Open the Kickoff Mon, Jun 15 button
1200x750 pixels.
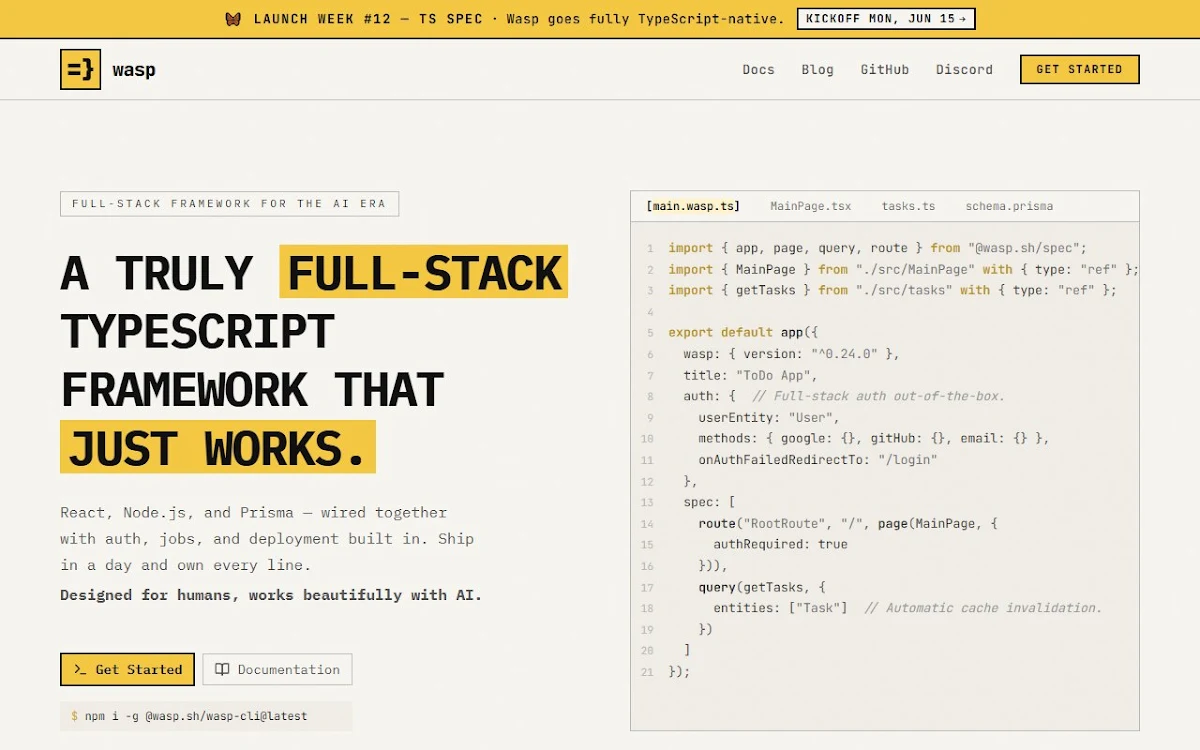pos(886,19)
